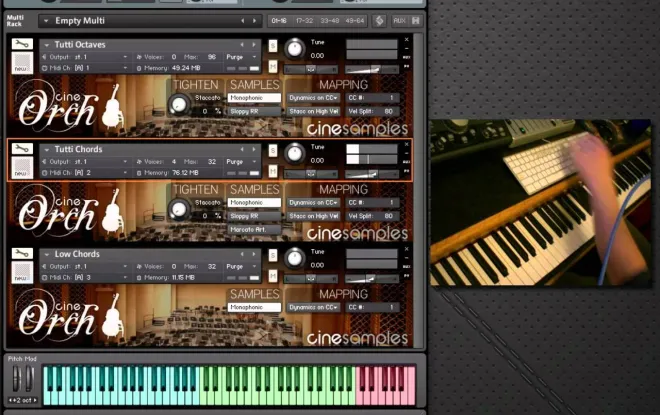Go to the next Low Chords instrument preset

pyautogui.click(x=254, y=254)
